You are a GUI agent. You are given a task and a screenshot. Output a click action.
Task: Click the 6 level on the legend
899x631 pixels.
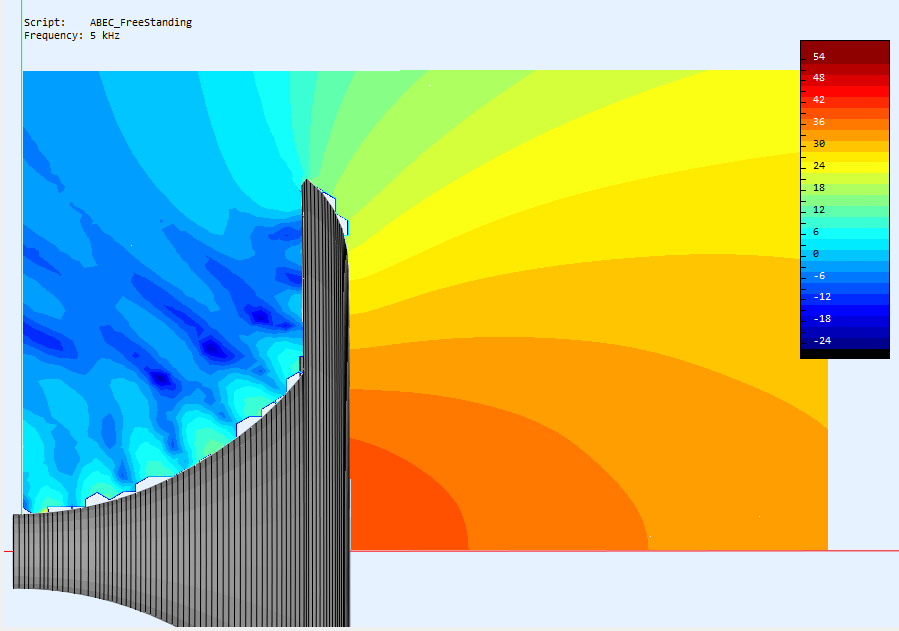(816, 232)
